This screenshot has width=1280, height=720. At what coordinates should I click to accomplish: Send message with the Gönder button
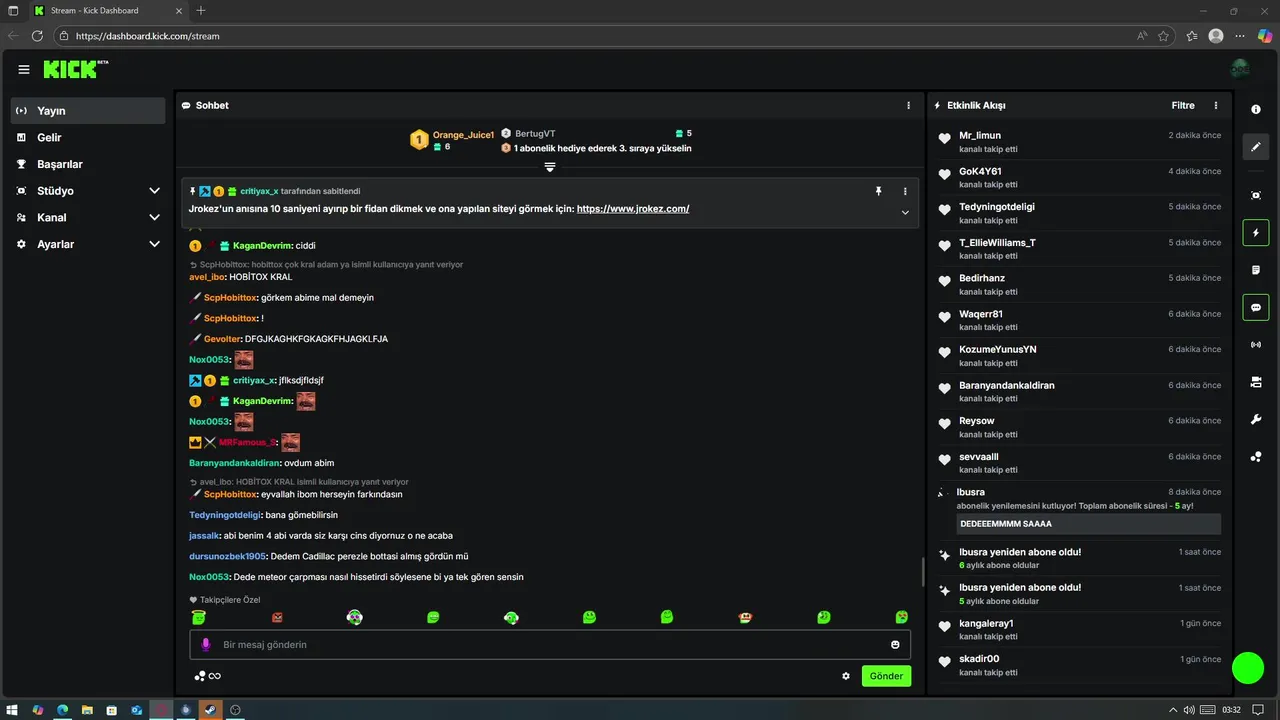coord(886,676)
